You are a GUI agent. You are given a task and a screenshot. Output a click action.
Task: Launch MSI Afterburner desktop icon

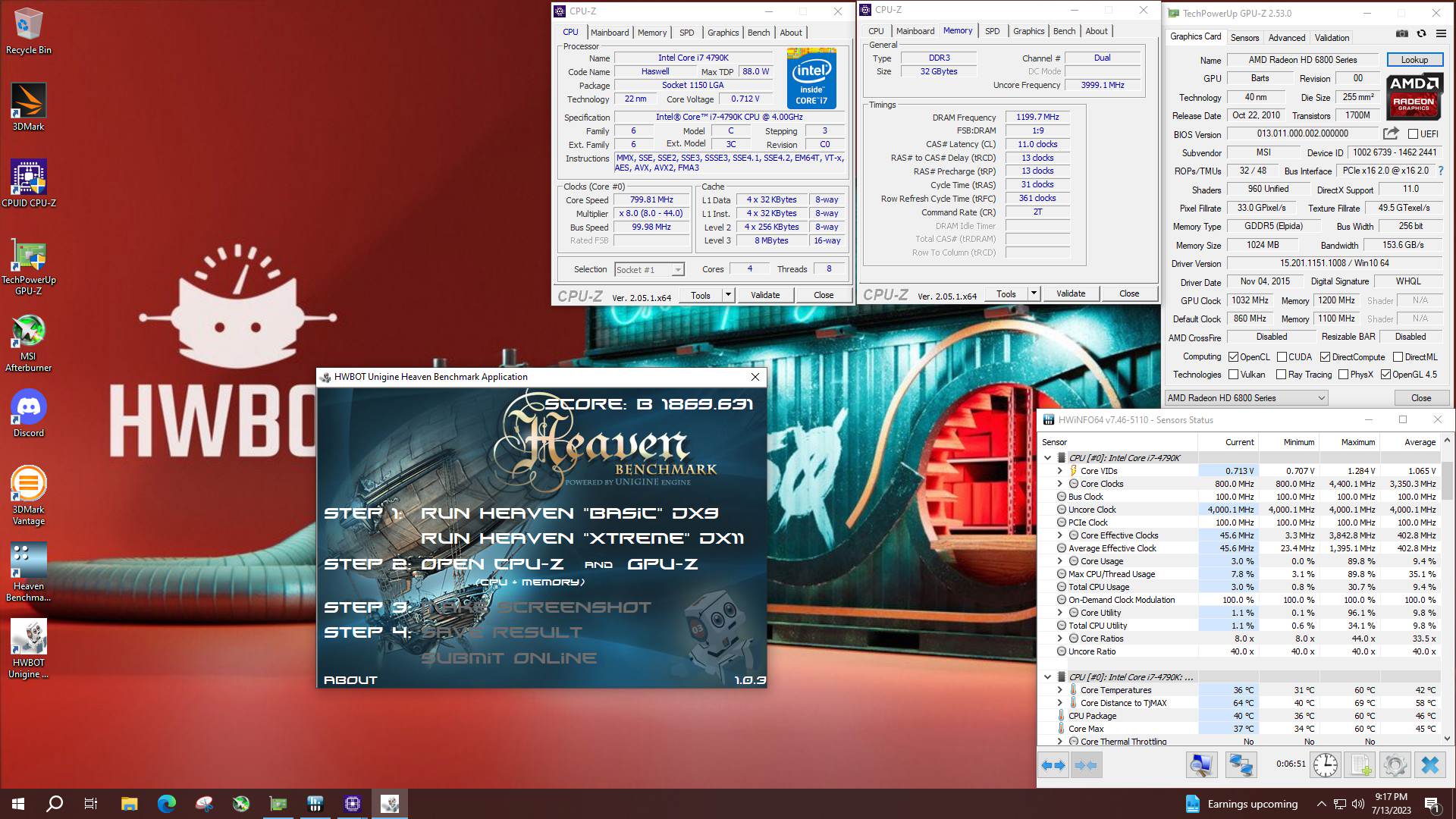28,344
